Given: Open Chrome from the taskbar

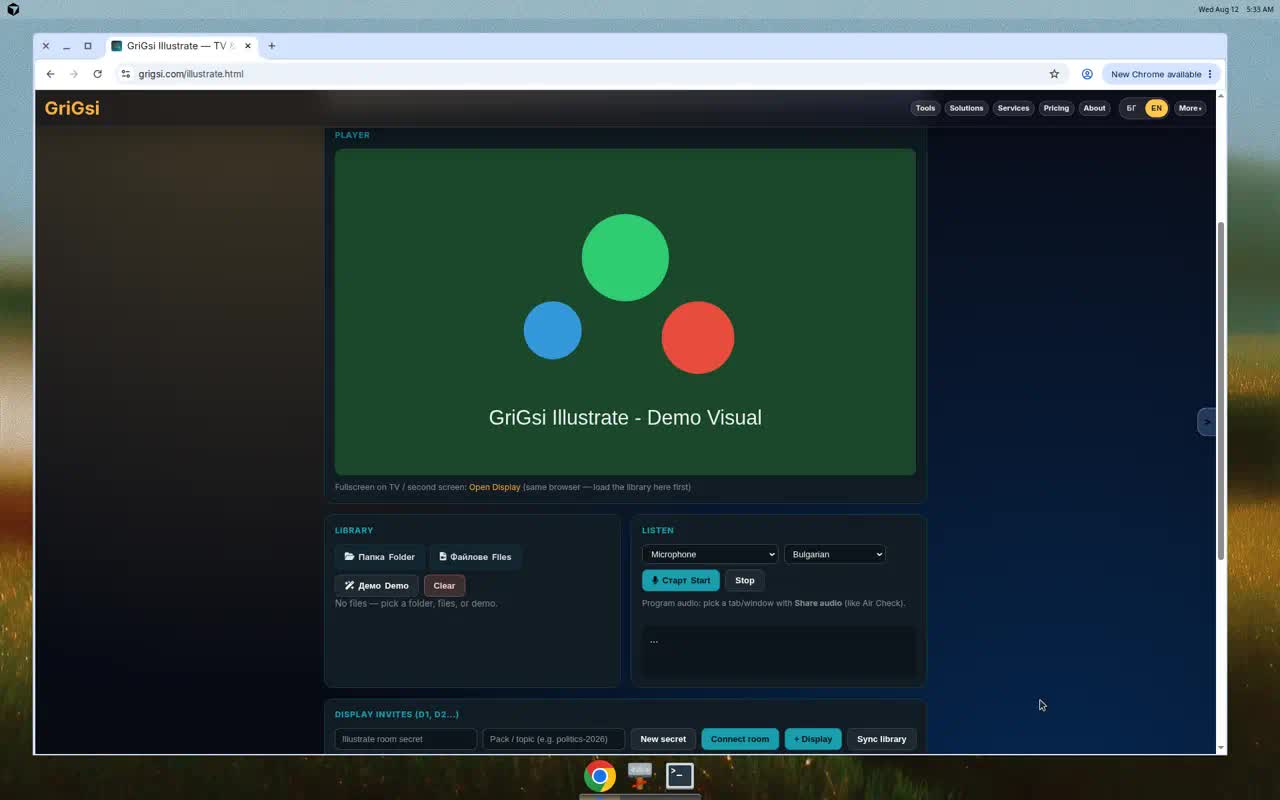Looking at the screenshot, I should [600, 775].
